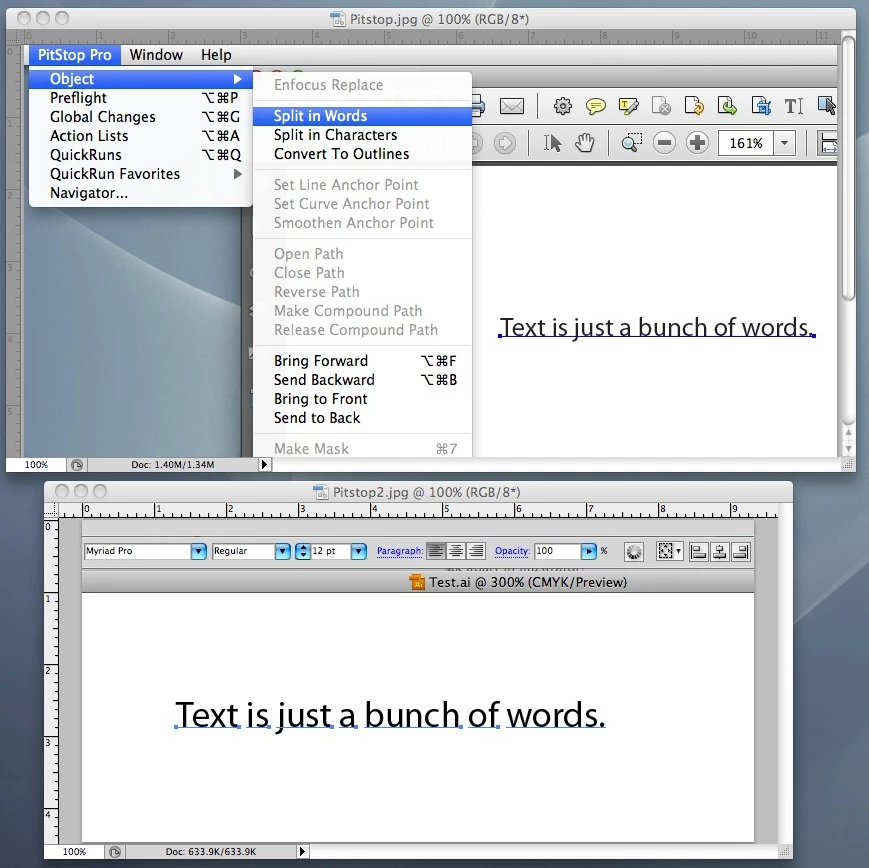Click the status icon in Pitstop2.jpg status bar
Viewport: 869px width, 868px height.
click(115, 851)
